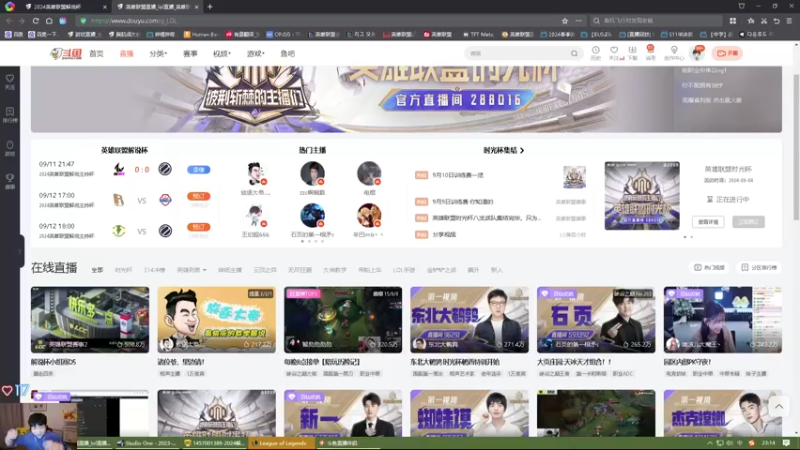This screenshot has height=450, width=800.
Task: Click blue 录像 replay button for 09/11 match
Action: pyautogui.click(x=198, y=169)
